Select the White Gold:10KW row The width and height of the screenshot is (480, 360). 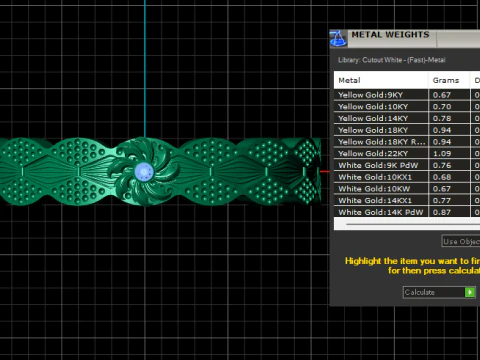[407, 189]
